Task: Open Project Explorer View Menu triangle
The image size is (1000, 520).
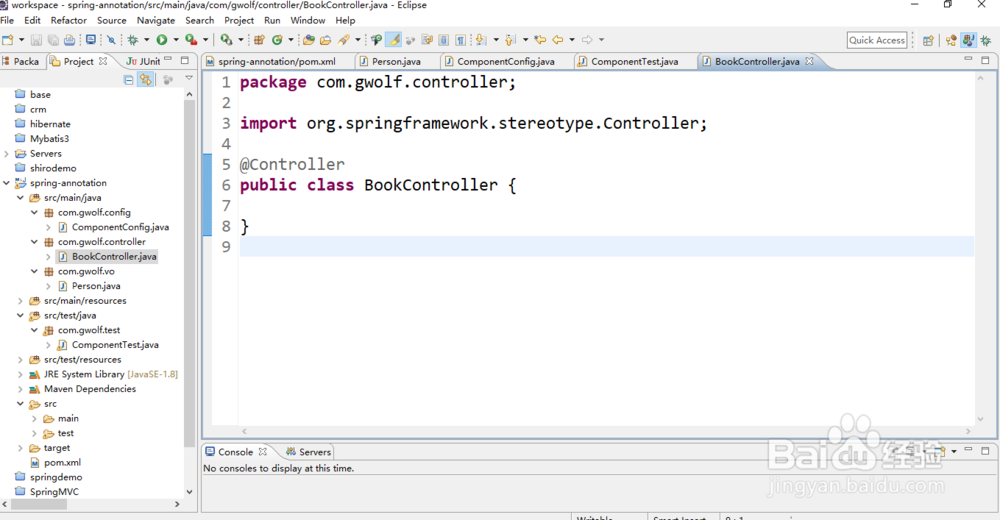Action: click(189, 78)
